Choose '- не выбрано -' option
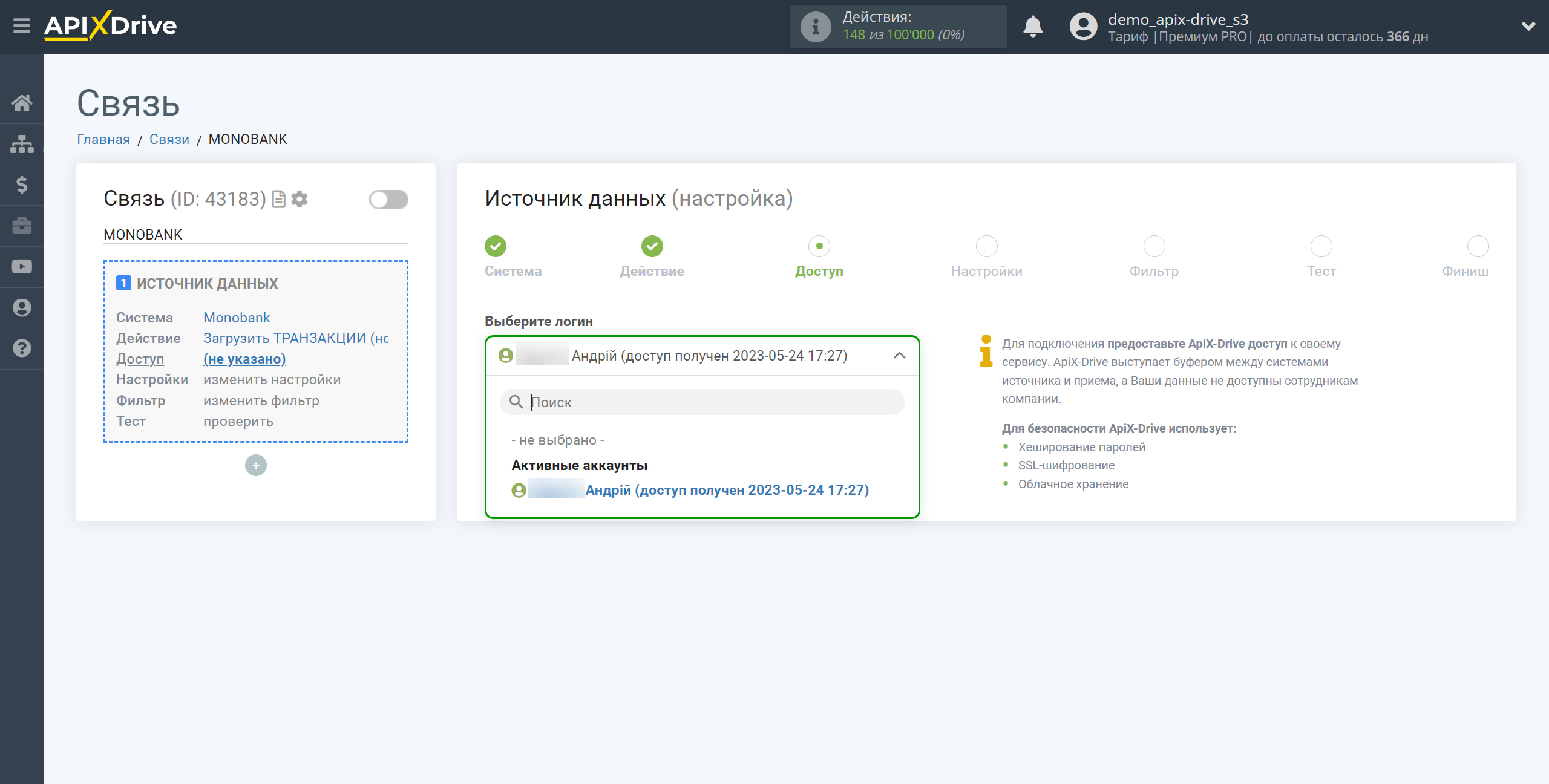The image size is (1549, 784). tap(558, 440)
